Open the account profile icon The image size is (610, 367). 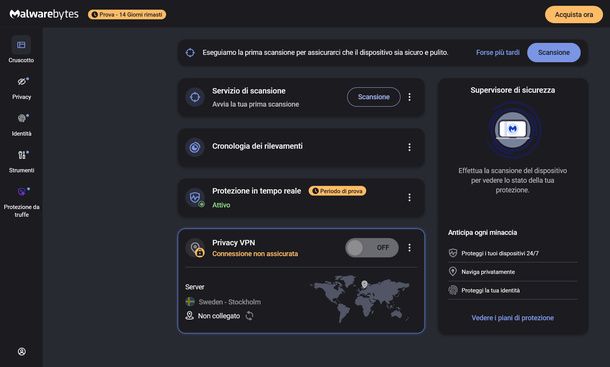click(x=22, y=351)
